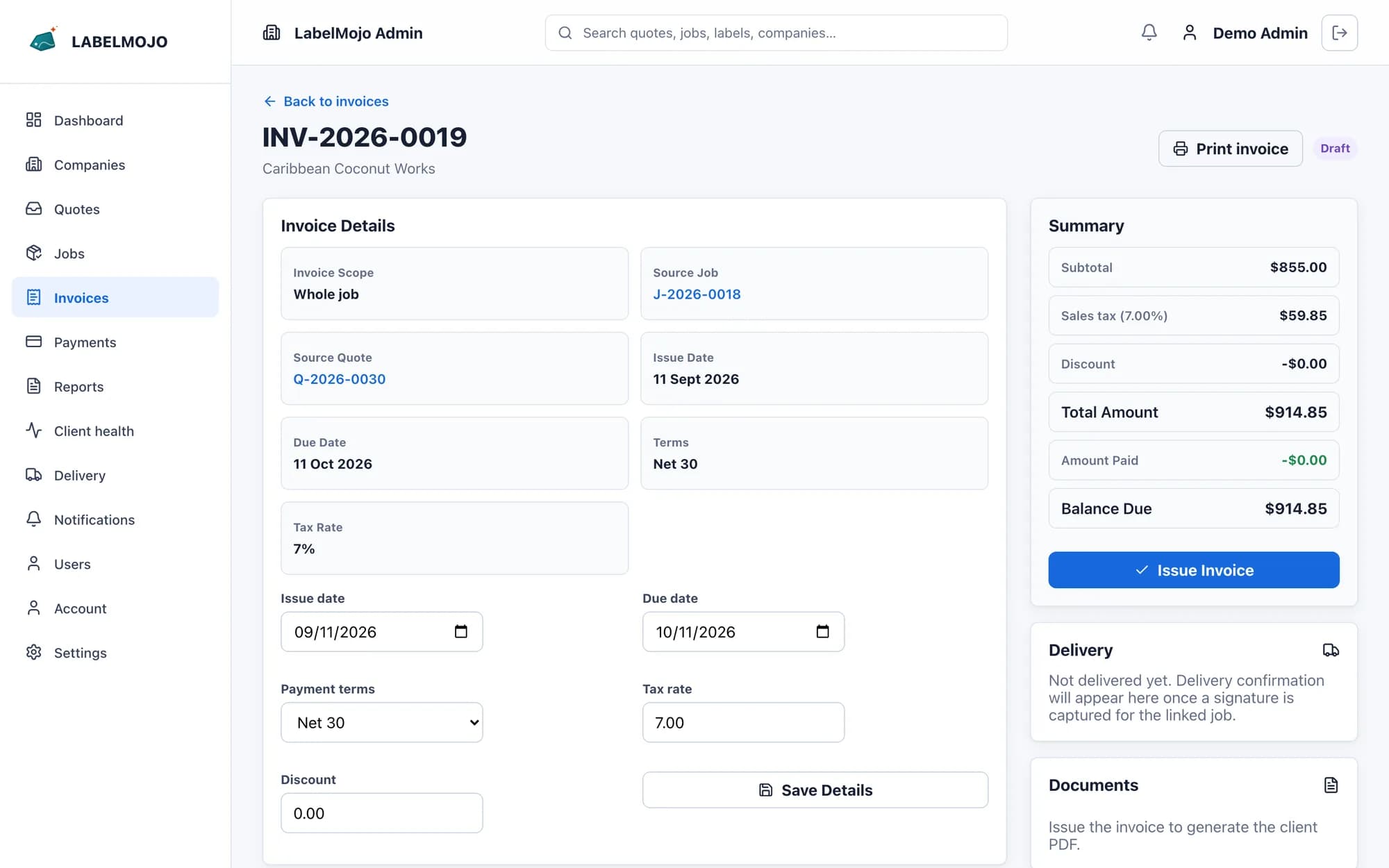Open the Payment terms dropdown
Screen dimensions: 1389x868
[382, 722]
